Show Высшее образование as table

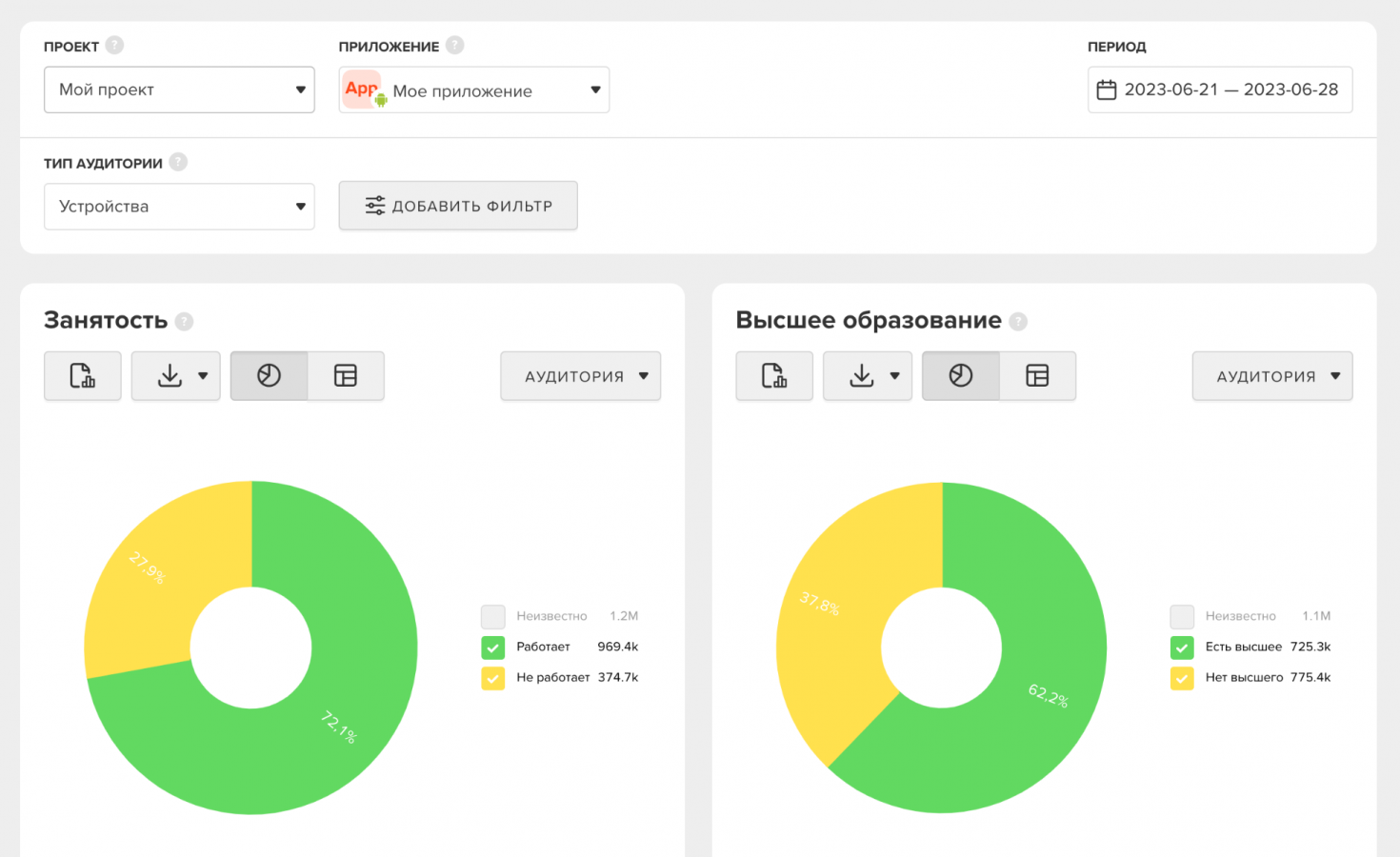click(x=1037, y=376)
